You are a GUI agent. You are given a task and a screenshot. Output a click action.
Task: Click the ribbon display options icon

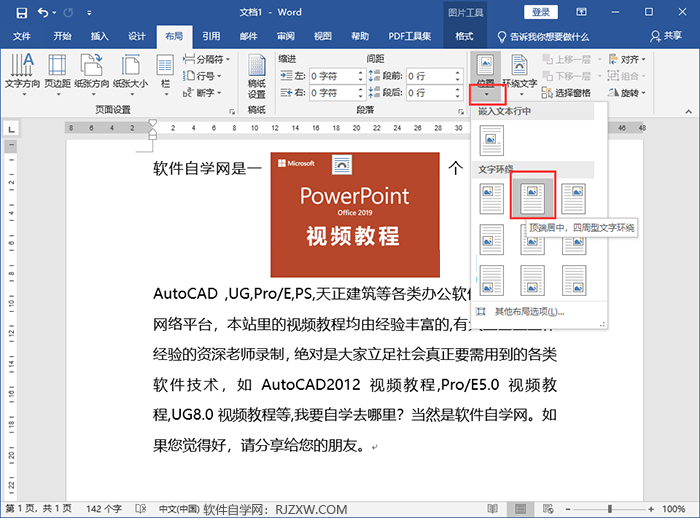click(x=581, y=12)
